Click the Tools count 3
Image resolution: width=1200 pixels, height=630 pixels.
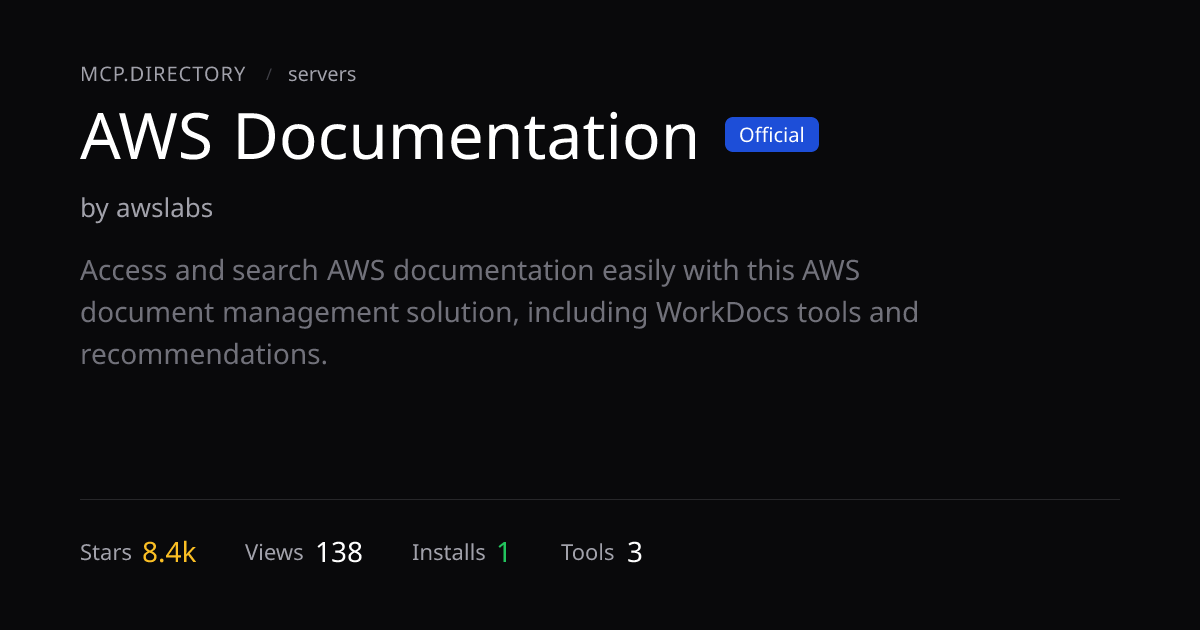(635, 552)
